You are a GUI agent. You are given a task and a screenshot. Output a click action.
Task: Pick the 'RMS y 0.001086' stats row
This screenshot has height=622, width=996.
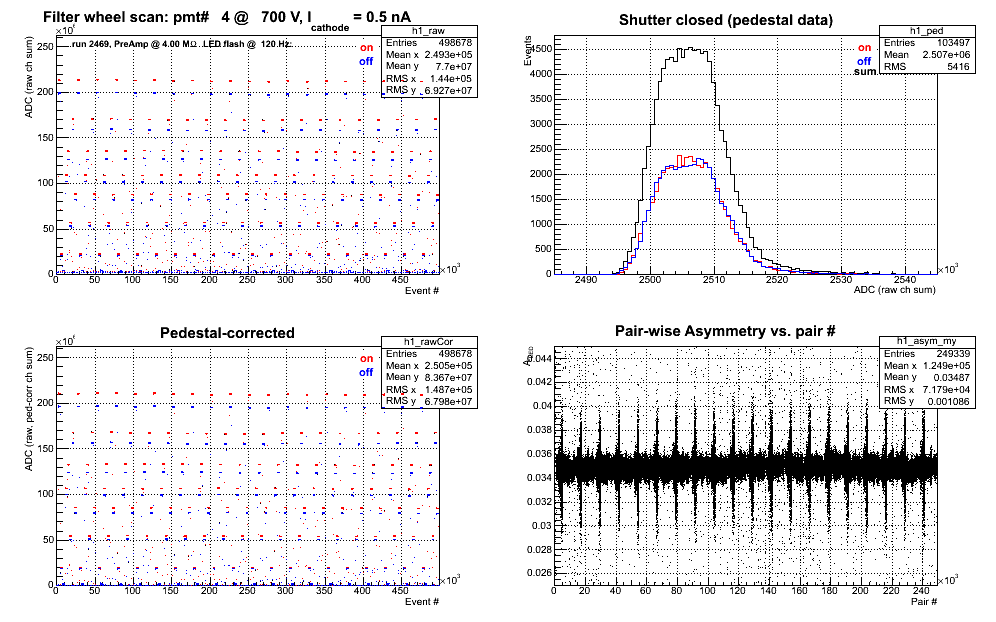927,400
